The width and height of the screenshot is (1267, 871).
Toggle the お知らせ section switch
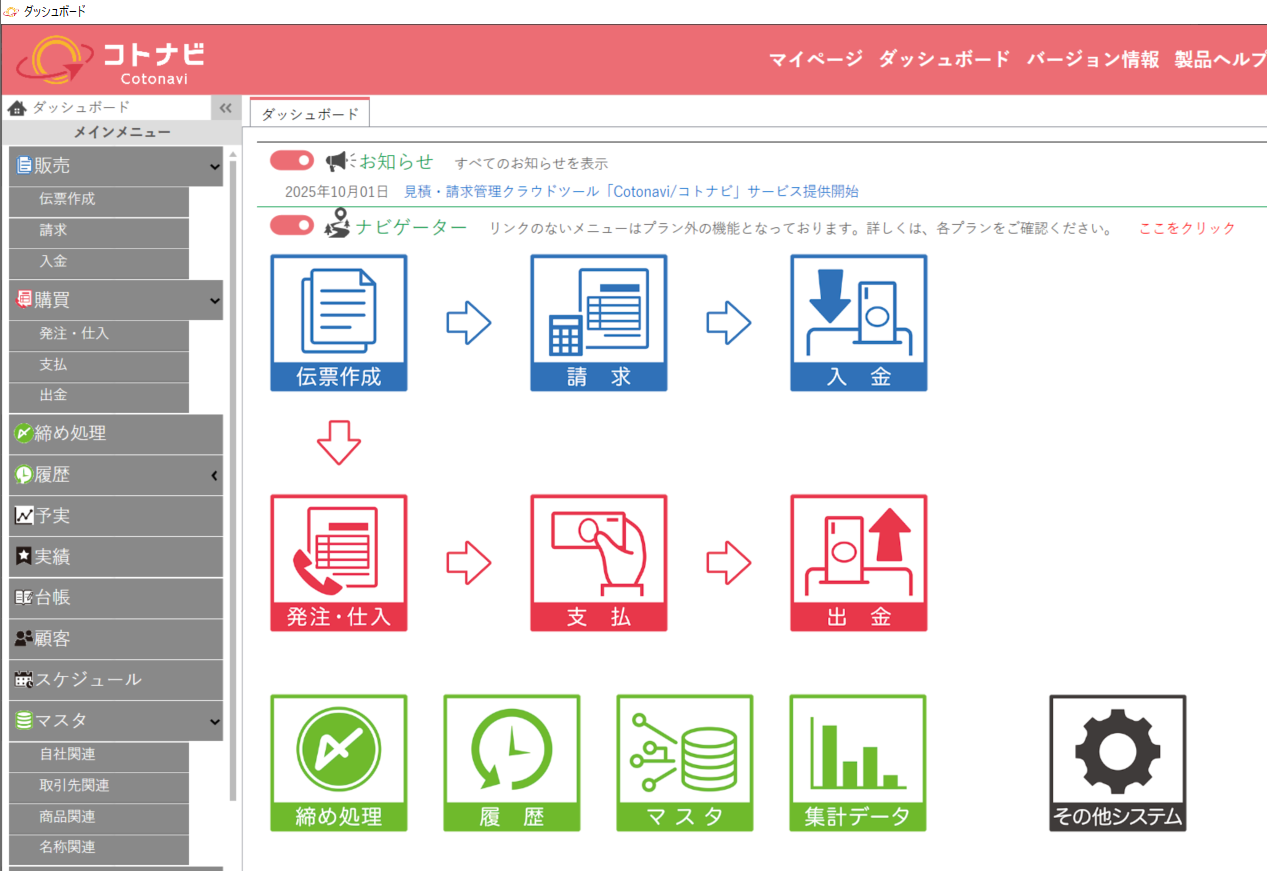pyautogui.click(x=291, y=161)
